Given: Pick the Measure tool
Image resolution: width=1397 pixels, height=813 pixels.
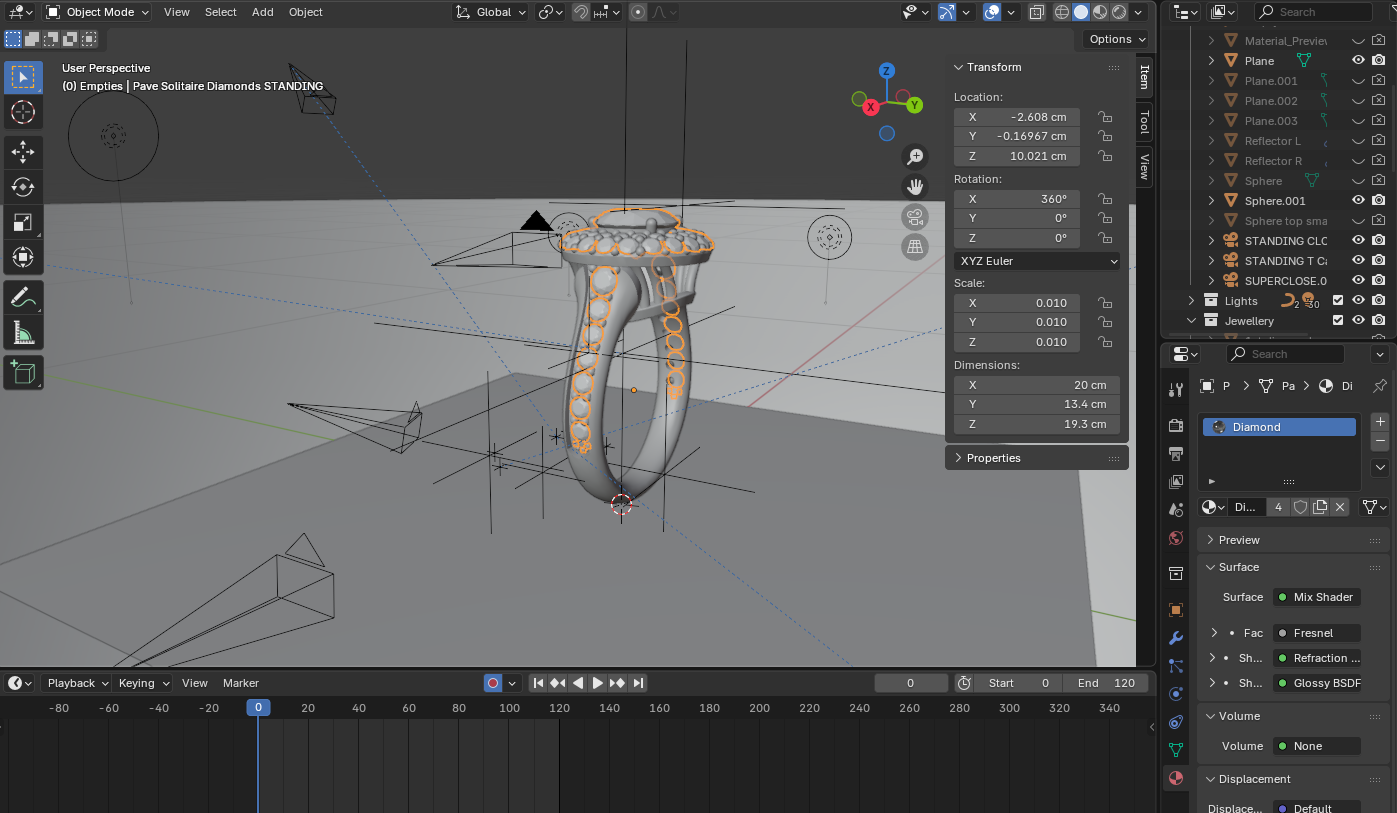Looking at the screenshot, I should [22, 332].
